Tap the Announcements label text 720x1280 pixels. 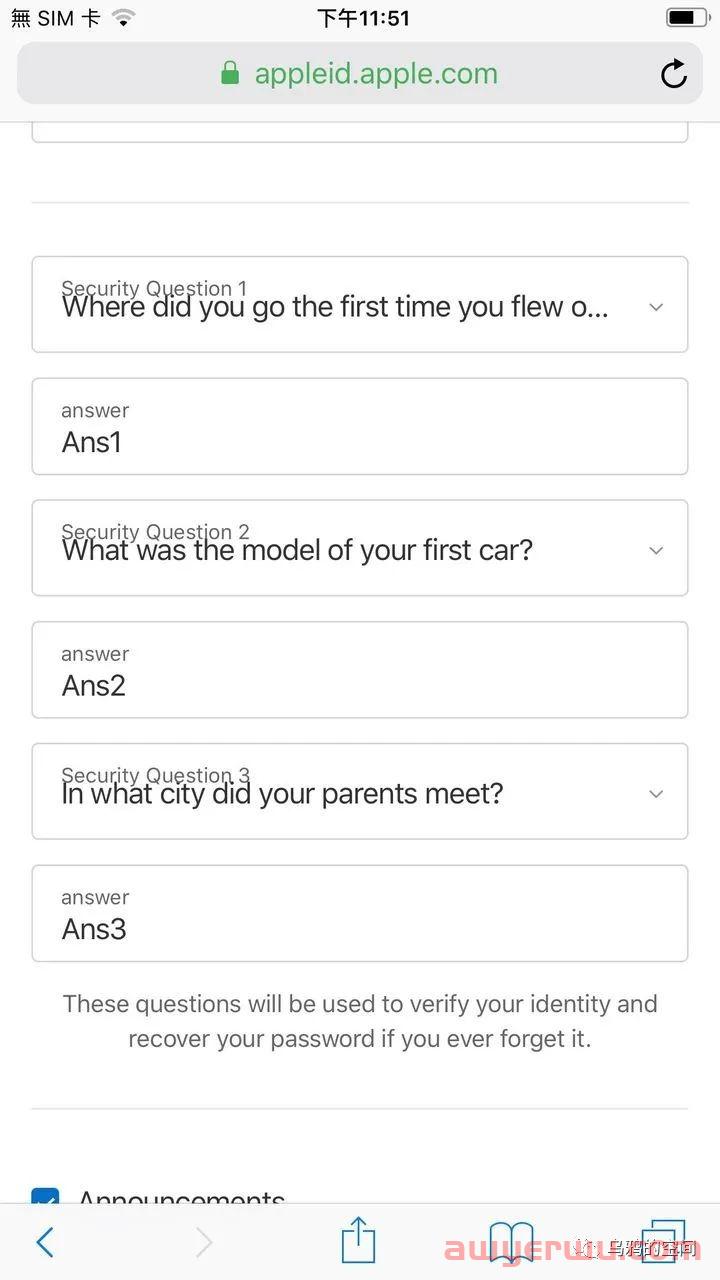click(x=182, y=1196)
